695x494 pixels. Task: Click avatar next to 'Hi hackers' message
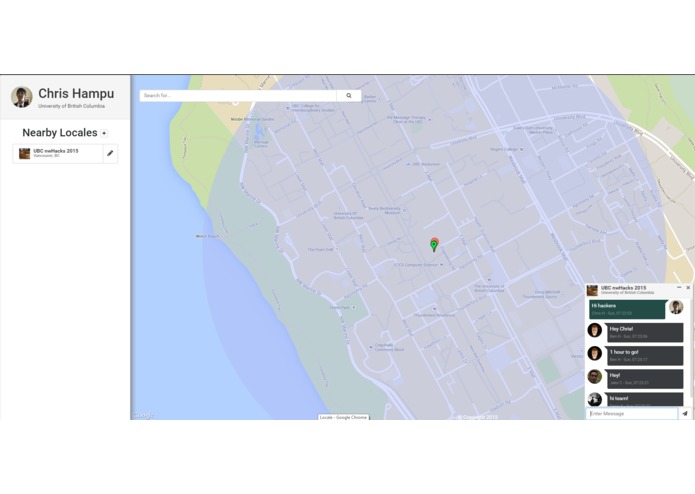click(676, 307)
